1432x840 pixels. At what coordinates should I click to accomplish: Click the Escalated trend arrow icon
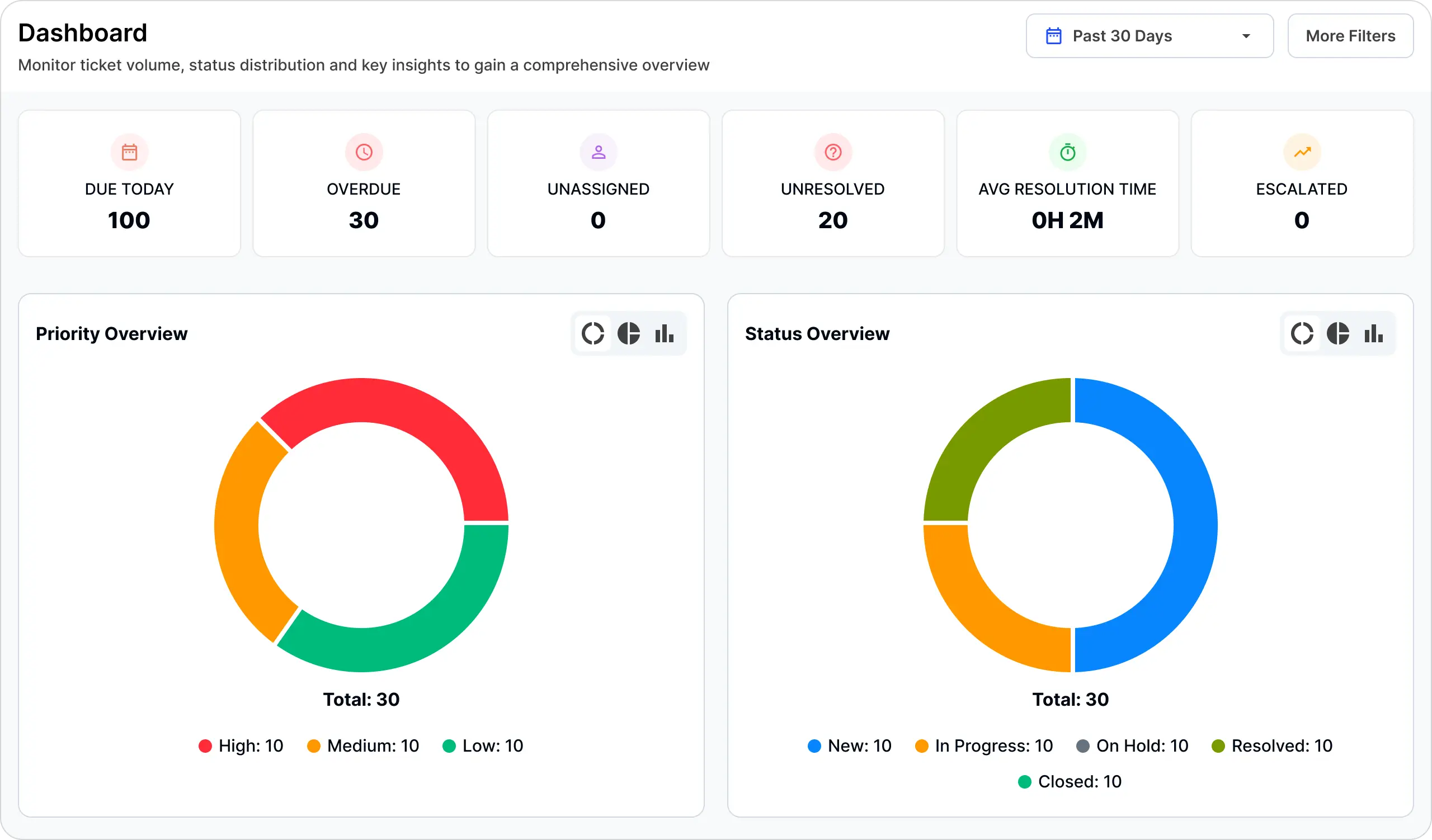pyautogui.click(x=1302, y=152)
